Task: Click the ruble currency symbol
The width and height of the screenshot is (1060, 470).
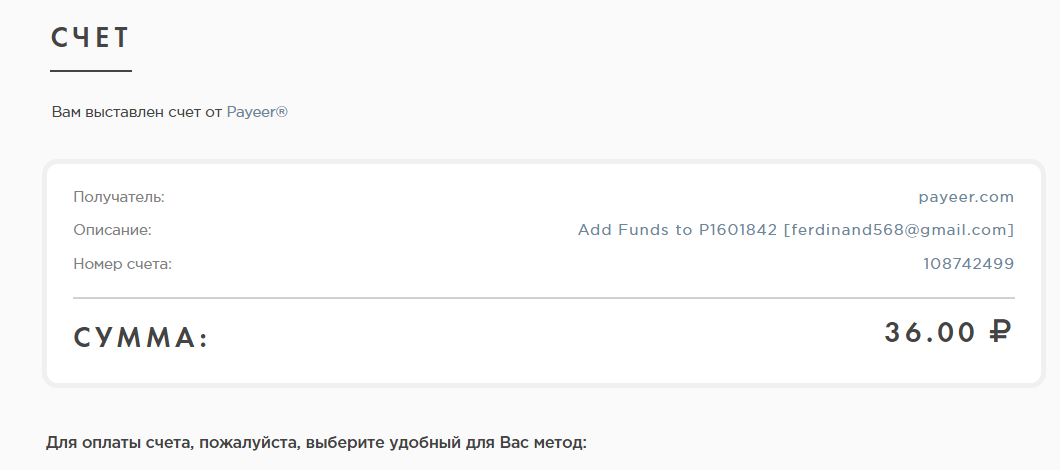Action: [x=1000, y=332]
